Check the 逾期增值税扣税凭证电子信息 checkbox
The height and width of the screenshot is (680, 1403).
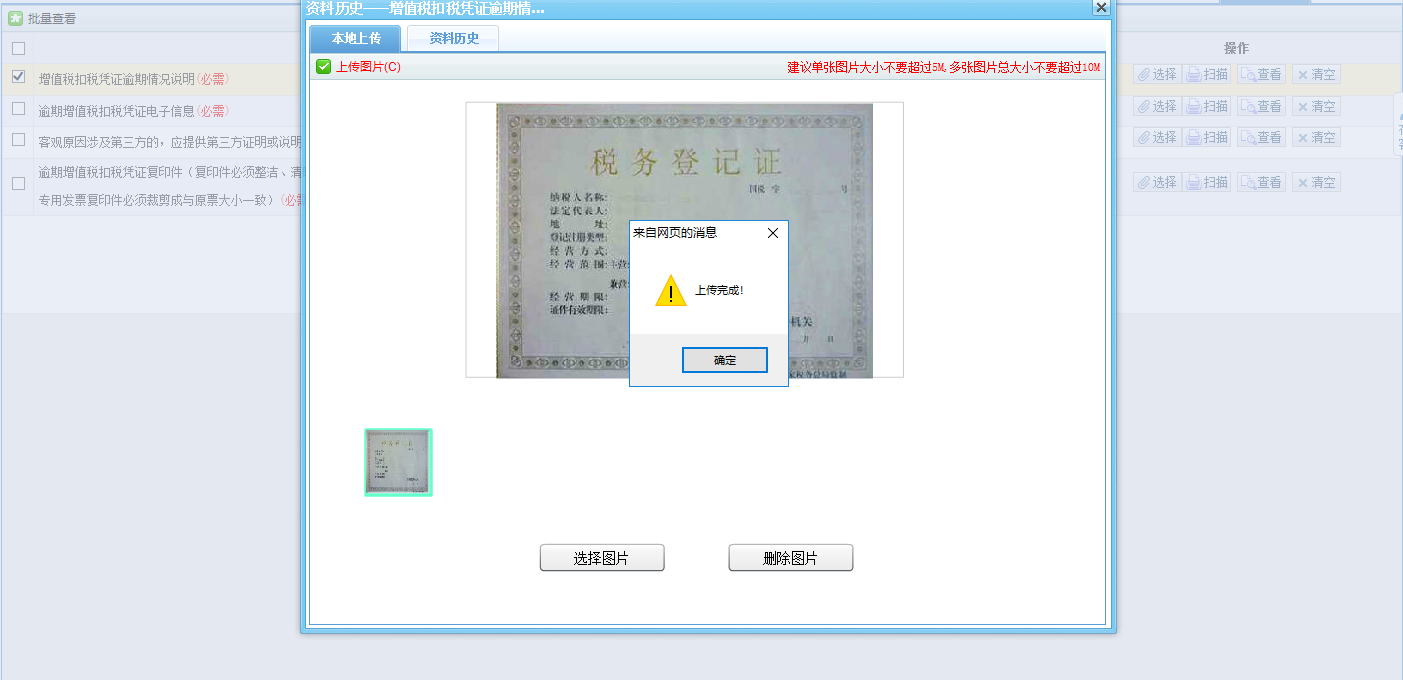pyautogui.click(x=17, y=110)
